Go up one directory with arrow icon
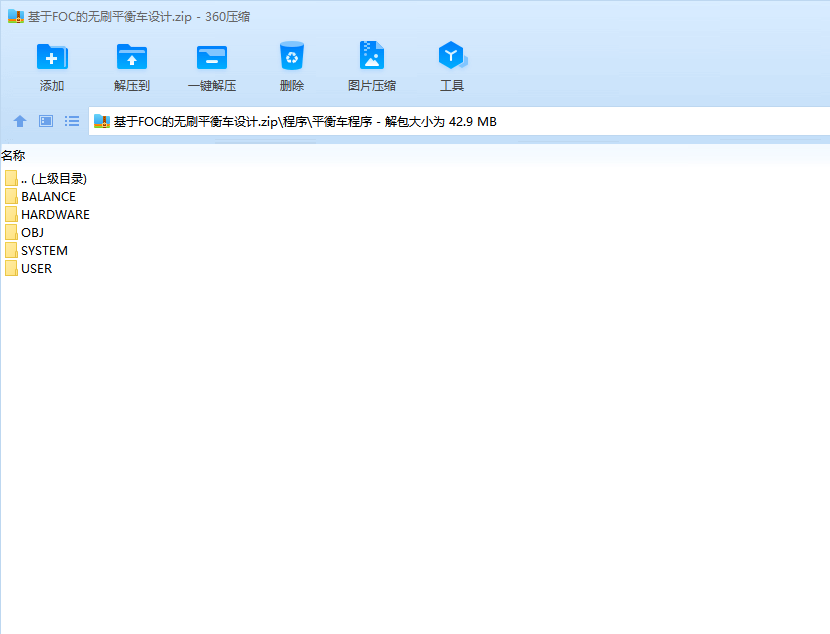The width and height of the screenshot is (830, 634). [x=20, y=121]
